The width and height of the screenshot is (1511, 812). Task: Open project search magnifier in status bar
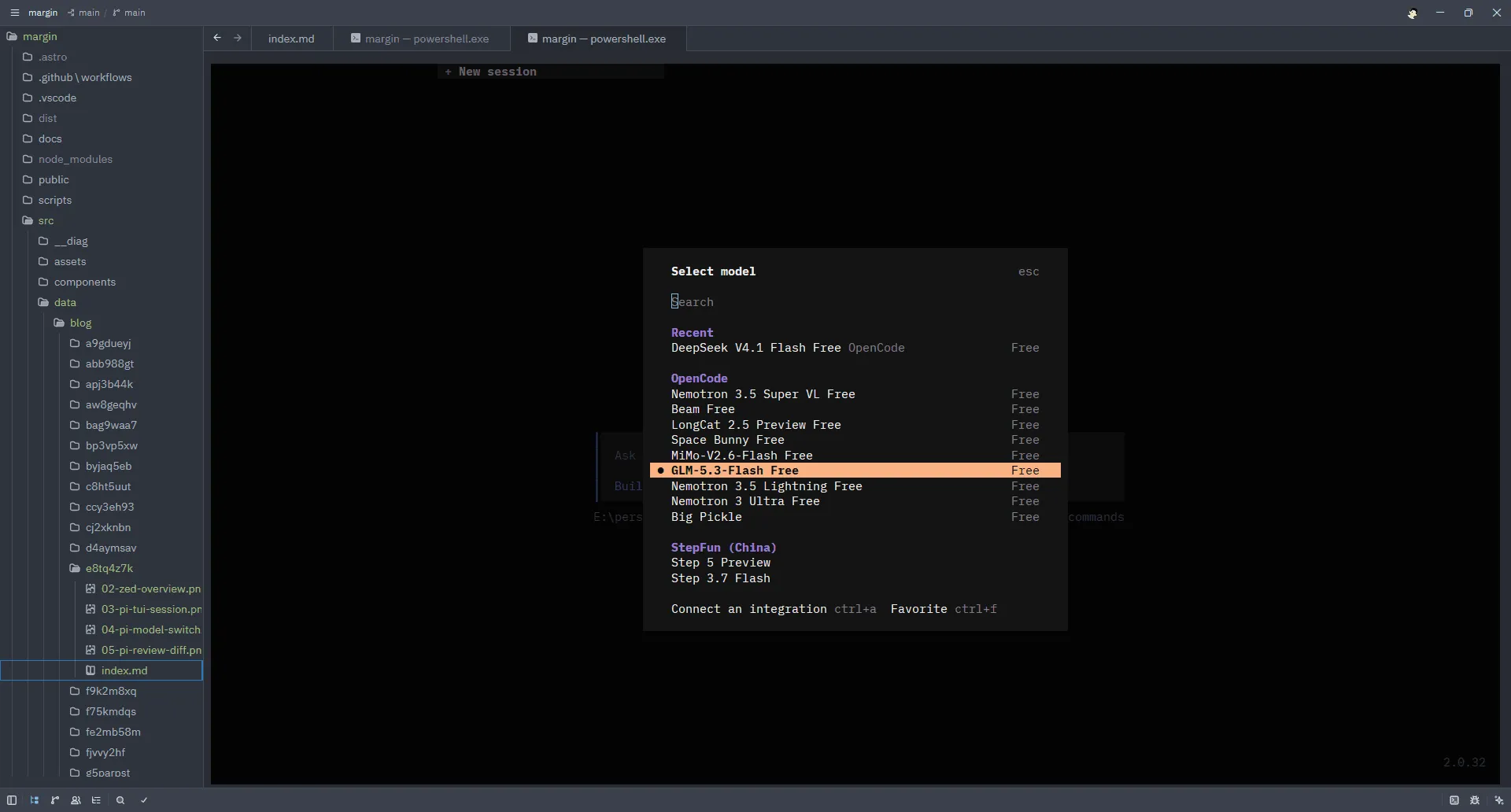click(x=120, y=800)
